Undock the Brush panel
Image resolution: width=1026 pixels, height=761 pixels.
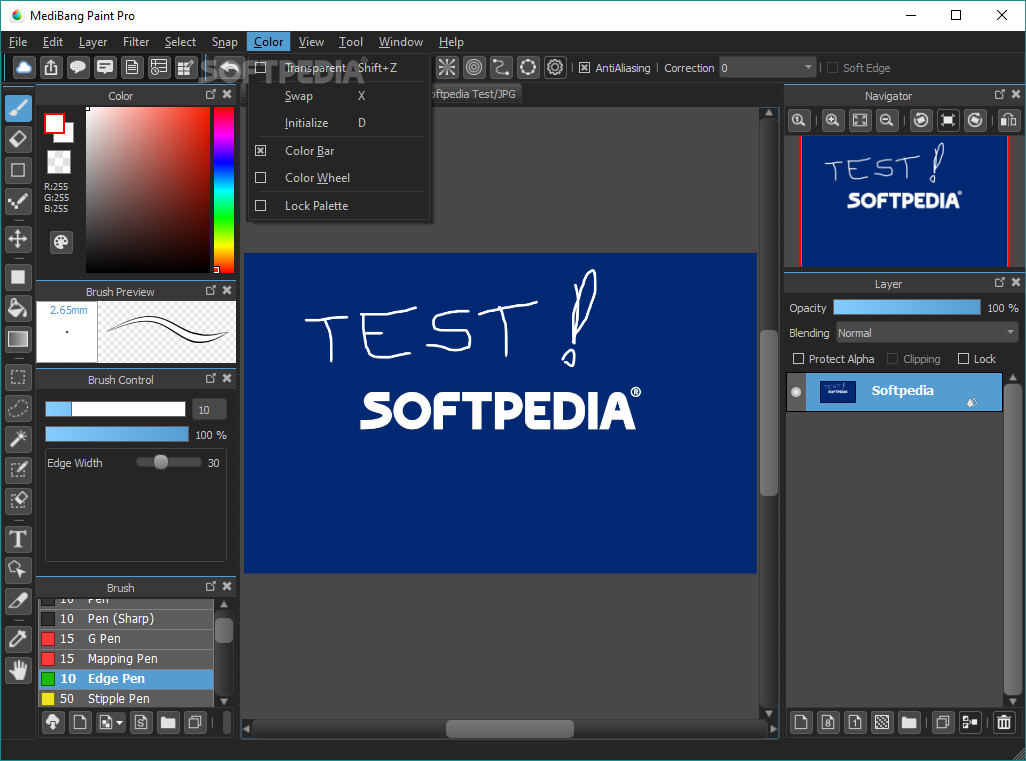[211, 586]
